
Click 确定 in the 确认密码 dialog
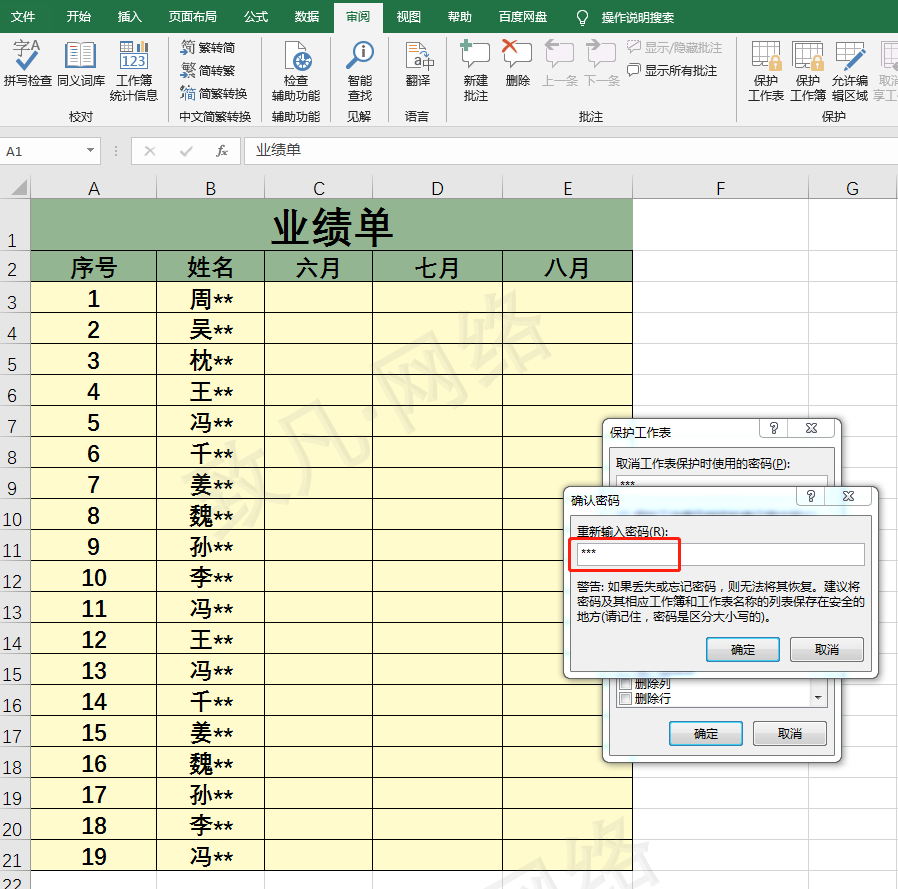(743, 650)
